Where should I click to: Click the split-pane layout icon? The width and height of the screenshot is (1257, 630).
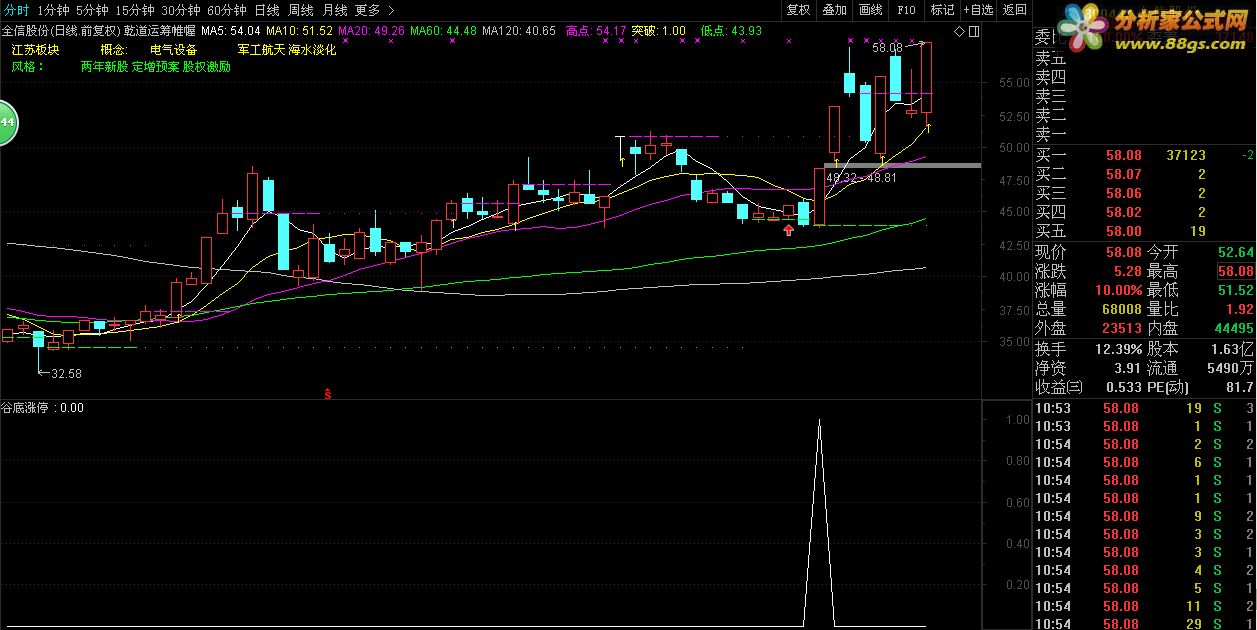point(974,32)
